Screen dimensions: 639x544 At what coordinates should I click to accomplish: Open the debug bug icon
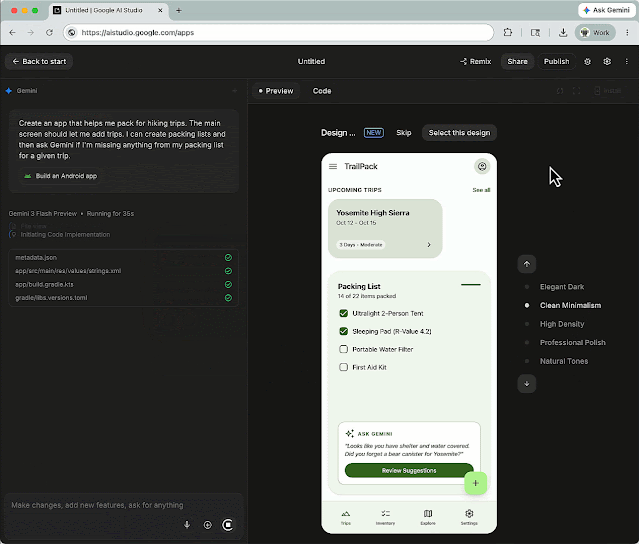pos(587,62)
